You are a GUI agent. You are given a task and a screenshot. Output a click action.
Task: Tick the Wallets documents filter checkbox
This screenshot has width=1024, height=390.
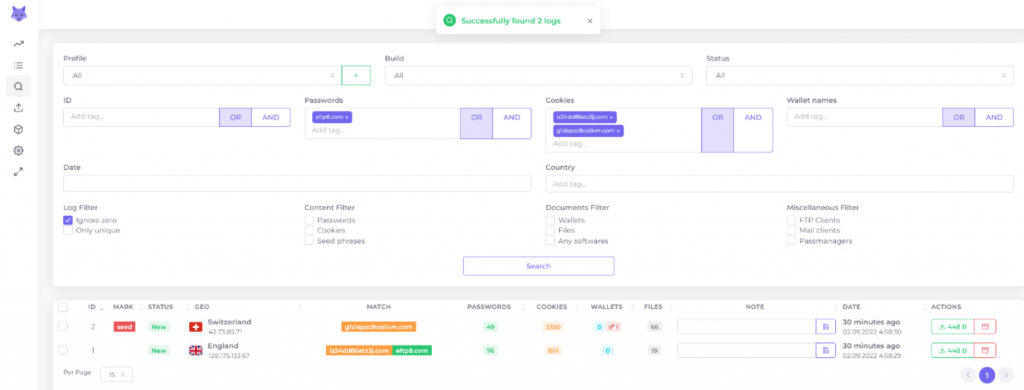pos(550,220)
